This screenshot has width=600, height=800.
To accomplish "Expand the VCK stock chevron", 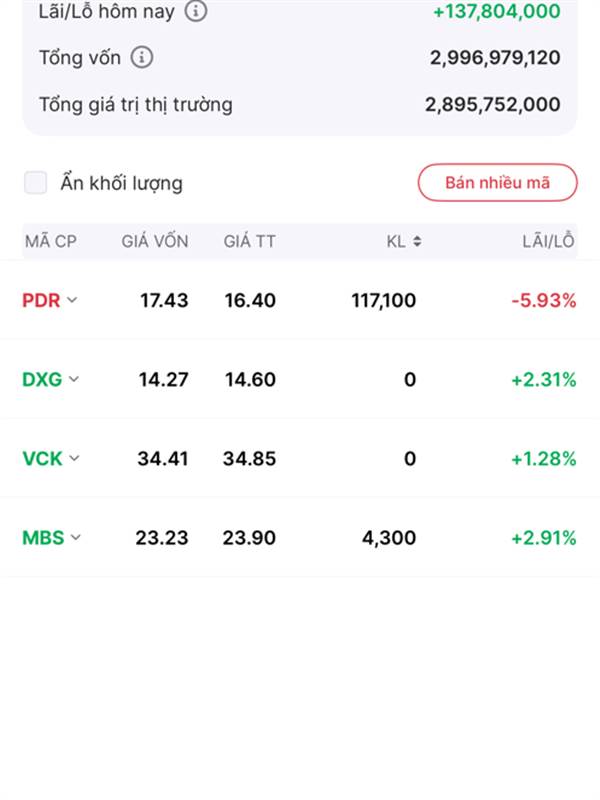I will pyautogui.click(x=74, y=459).
